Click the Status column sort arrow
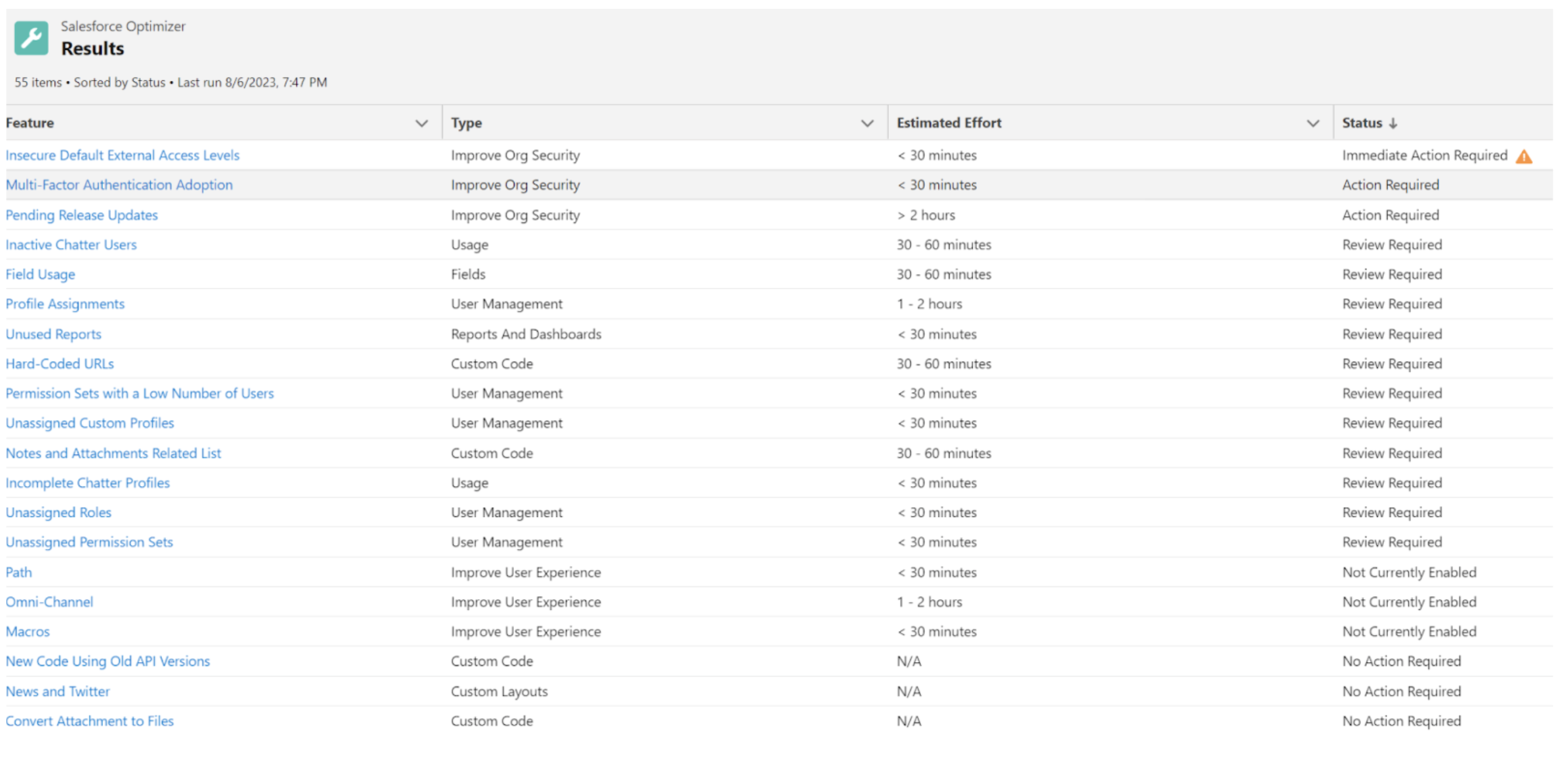The height and width of the screenshot is (779, 1568). (1393, 123)
